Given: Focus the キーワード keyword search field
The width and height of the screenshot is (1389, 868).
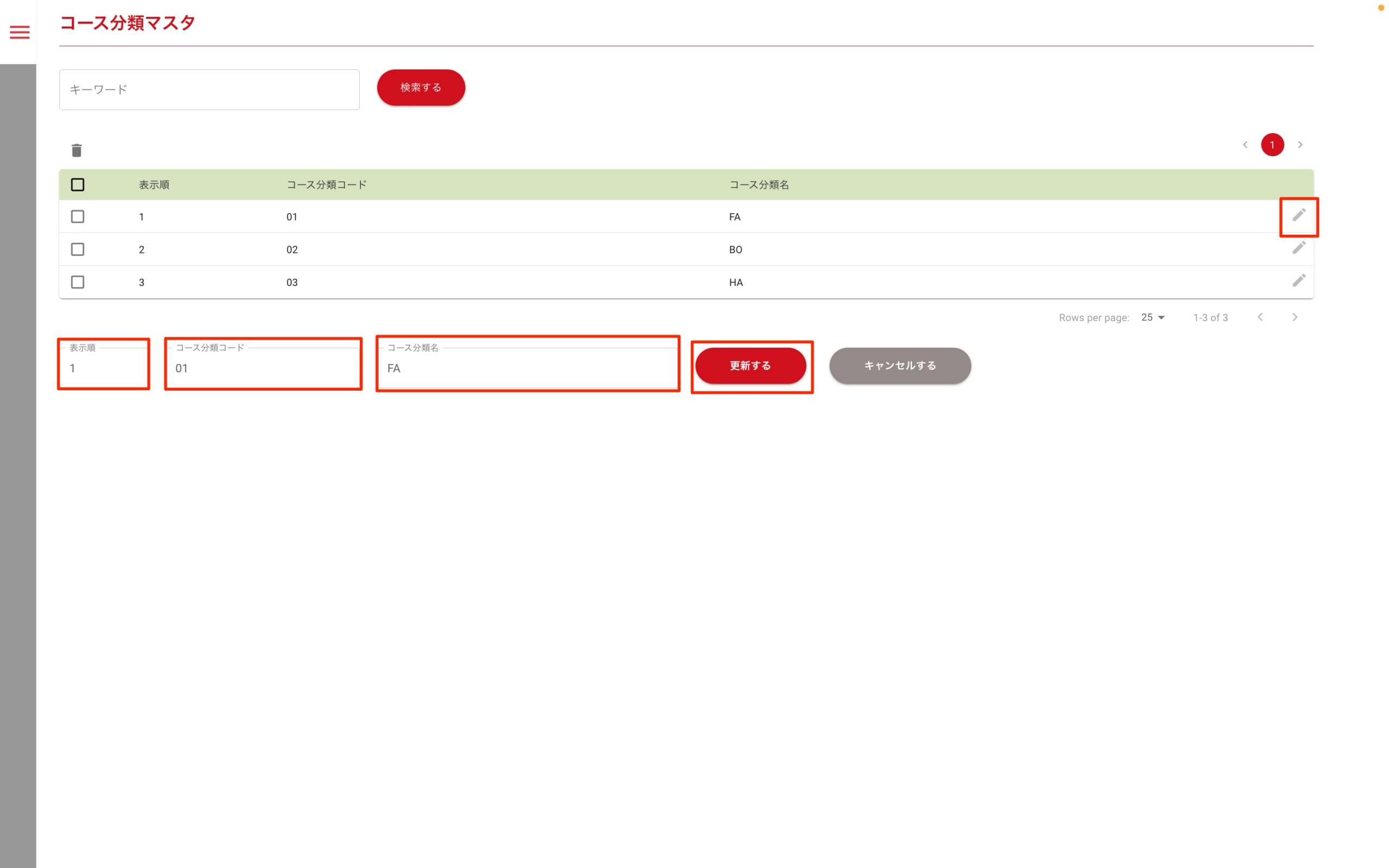Looking at the screenshot, I should (209, 90).
